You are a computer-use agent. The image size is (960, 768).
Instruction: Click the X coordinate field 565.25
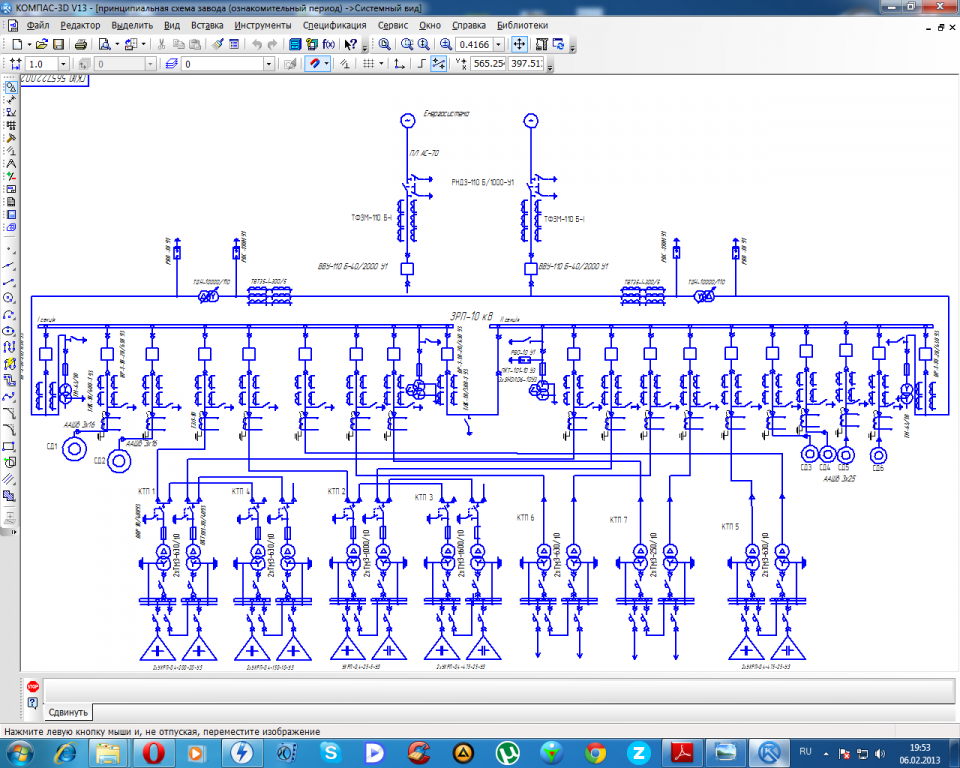pyautogui.click(x=489, y=64)
